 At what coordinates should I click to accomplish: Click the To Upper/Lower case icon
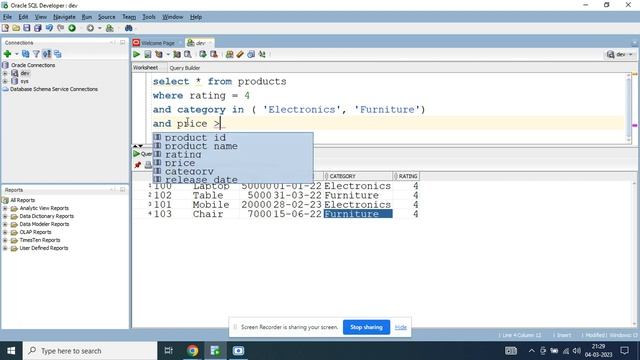(262, 54)
